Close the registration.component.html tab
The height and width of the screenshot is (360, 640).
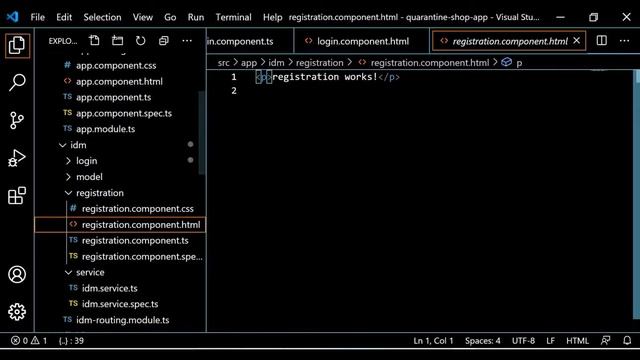(576, 40)
